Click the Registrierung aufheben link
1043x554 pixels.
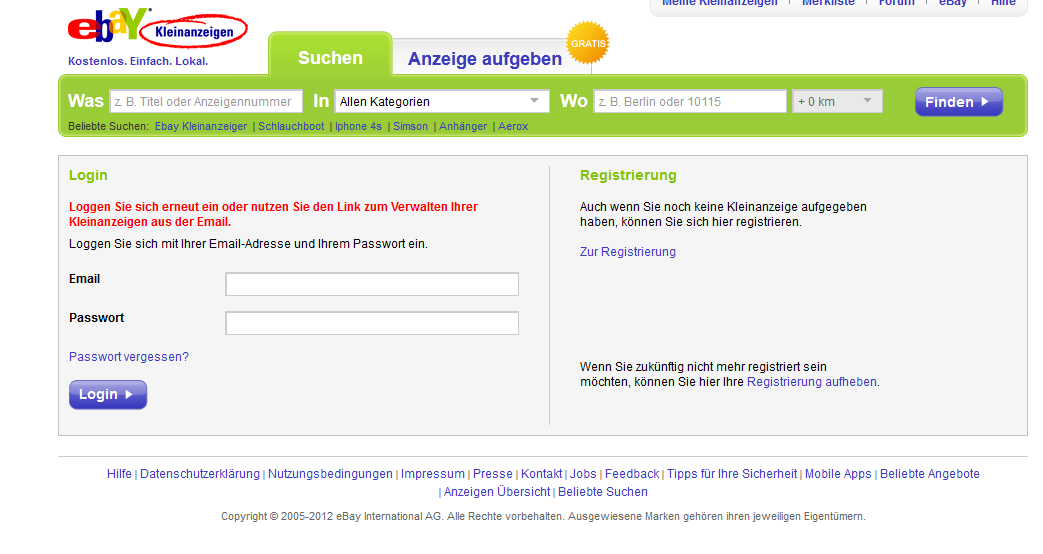pos(812,382)
